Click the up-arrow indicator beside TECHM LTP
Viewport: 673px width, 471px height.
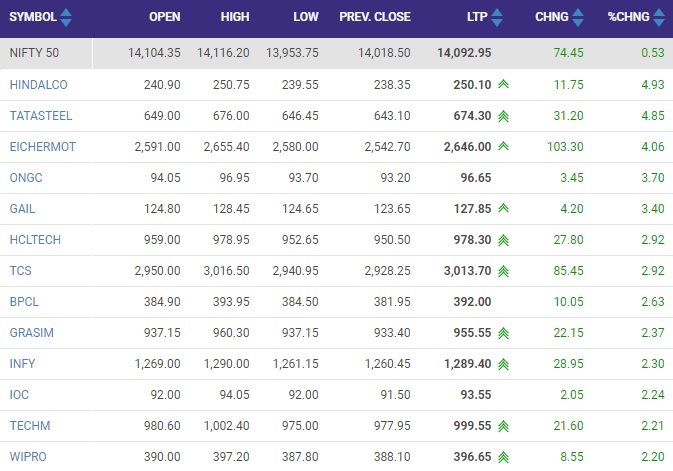click(x=503, y=426)
